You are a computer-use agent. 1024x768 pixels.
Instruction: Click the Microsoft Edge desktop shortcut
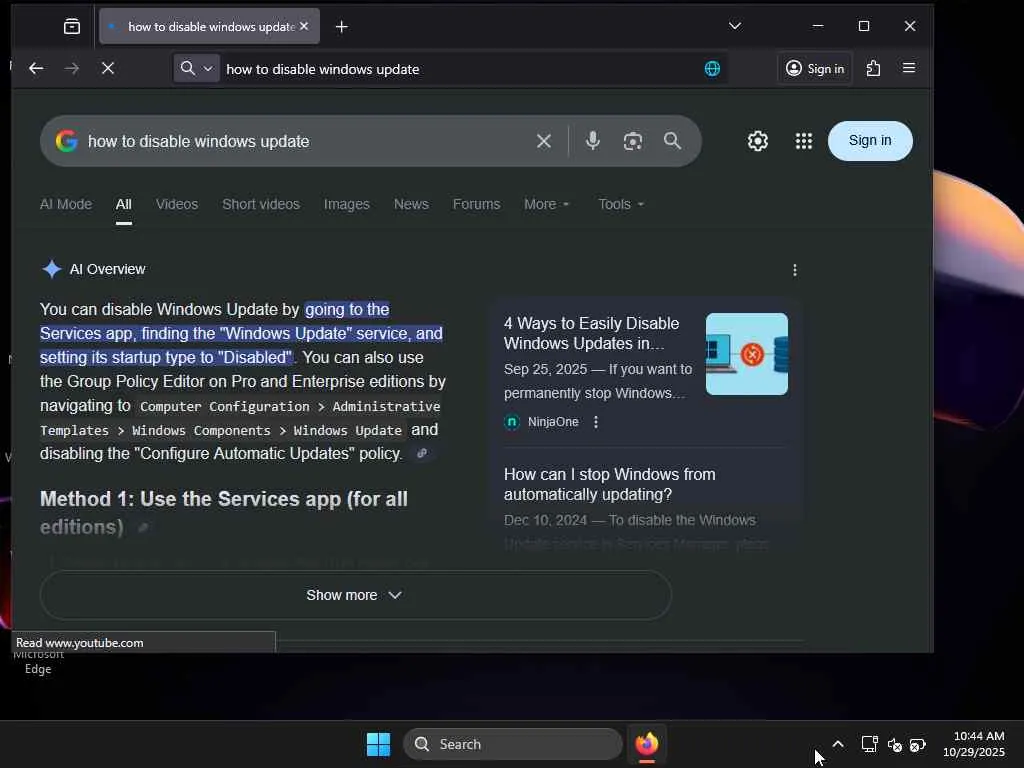click(38, 662)
